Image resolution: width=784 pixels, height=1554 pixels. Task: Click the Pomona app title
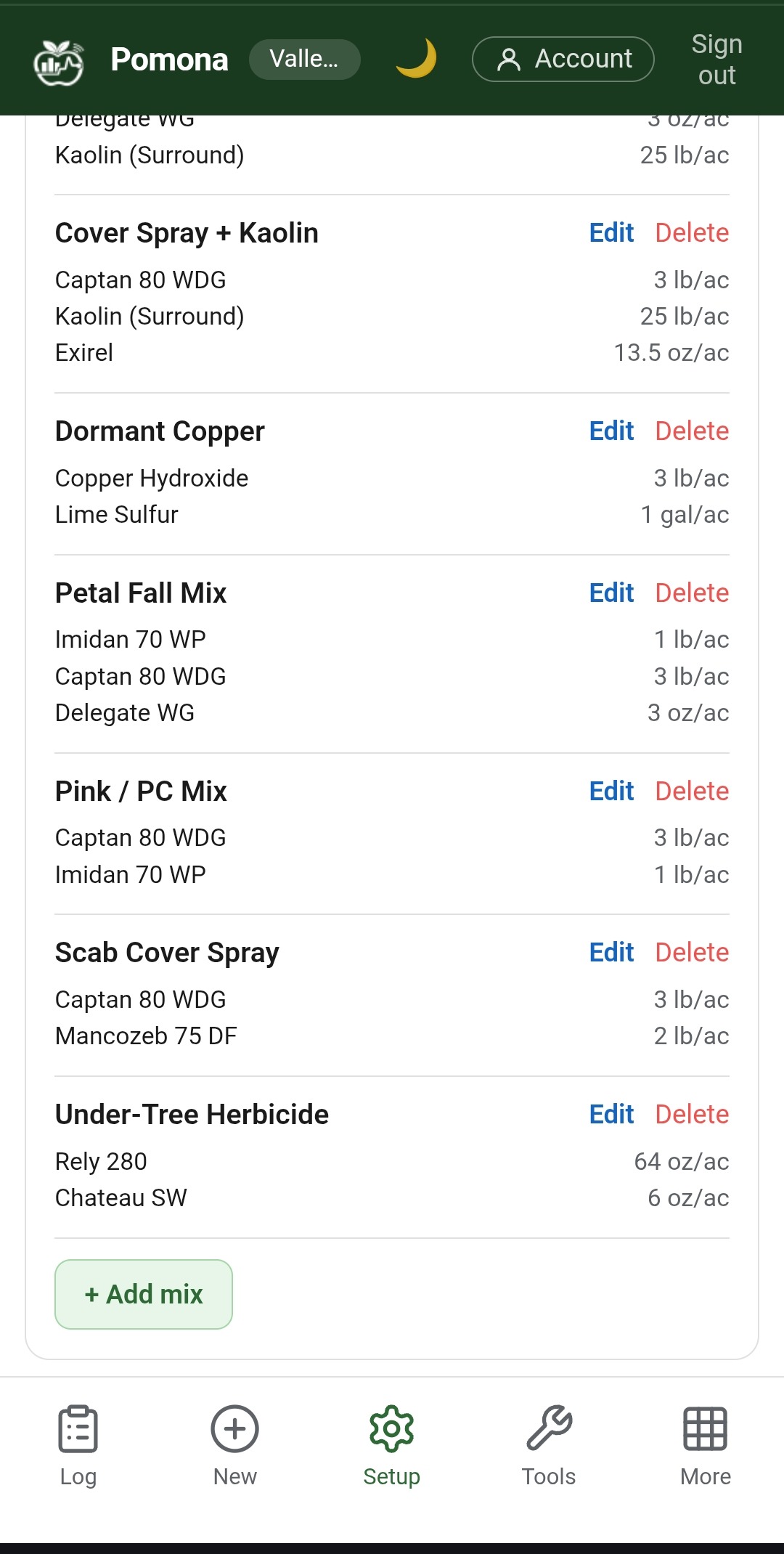point(169,60)
